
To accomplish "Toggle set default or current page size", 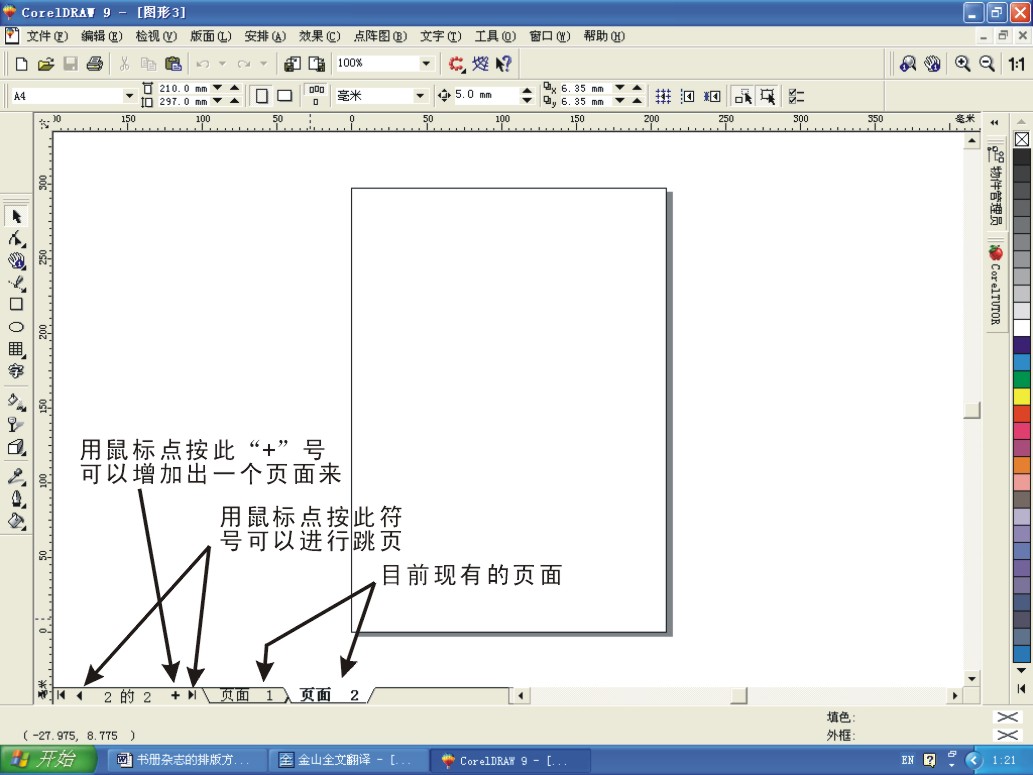I will [x=316, y=96].
